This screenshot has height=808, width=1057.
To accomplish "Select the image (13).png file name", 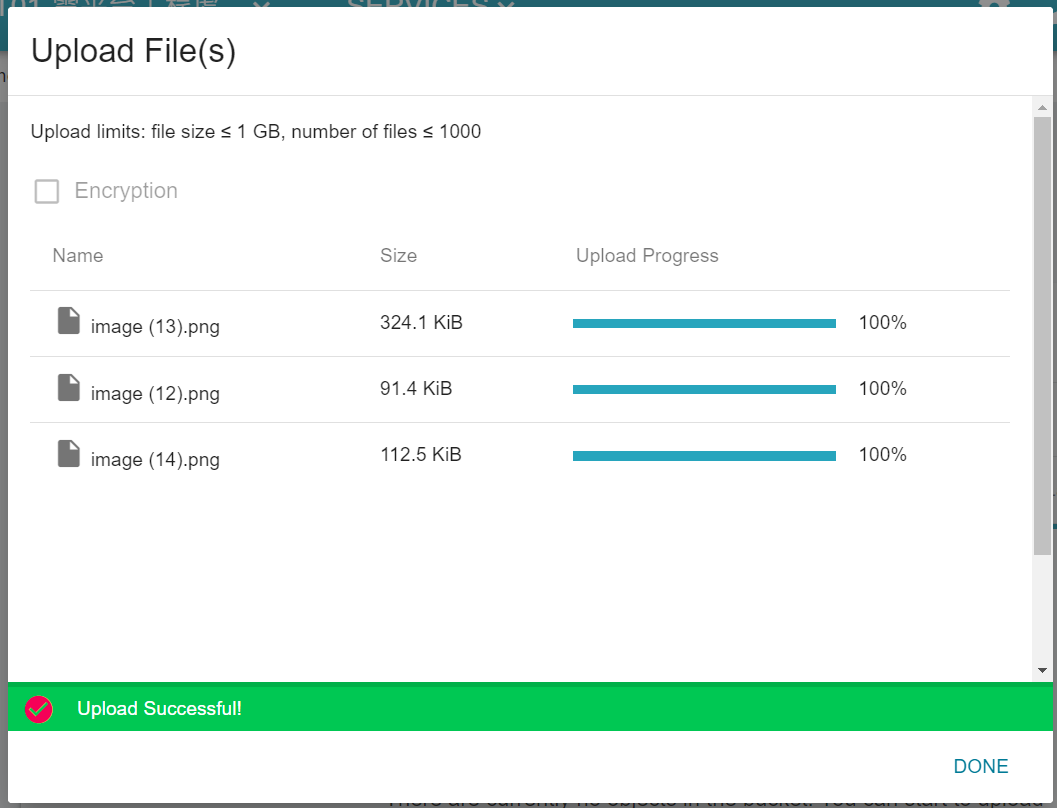I will [155, 327].
